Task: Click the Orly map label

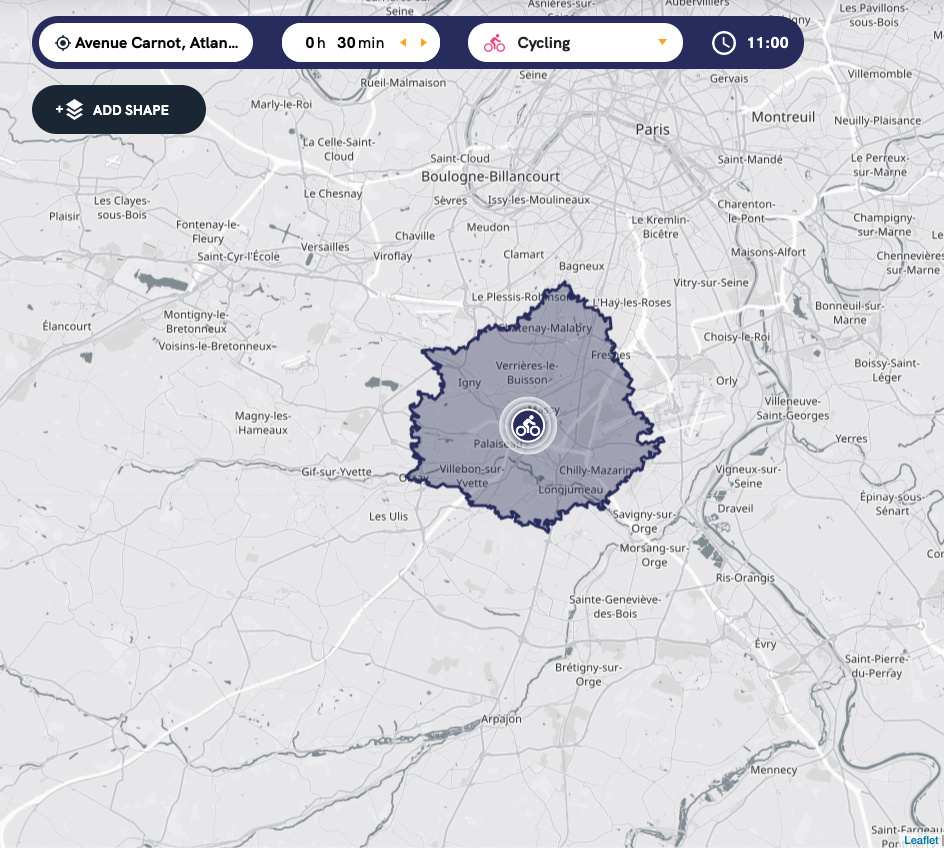Action: pyautogui.click(x=727, y=380)
